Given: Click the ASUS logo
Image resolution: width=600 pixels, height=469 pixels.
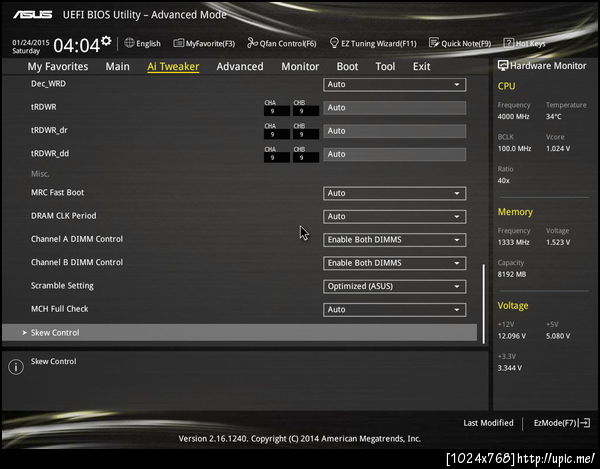Looking at the screenshot, I should [33, 15].
